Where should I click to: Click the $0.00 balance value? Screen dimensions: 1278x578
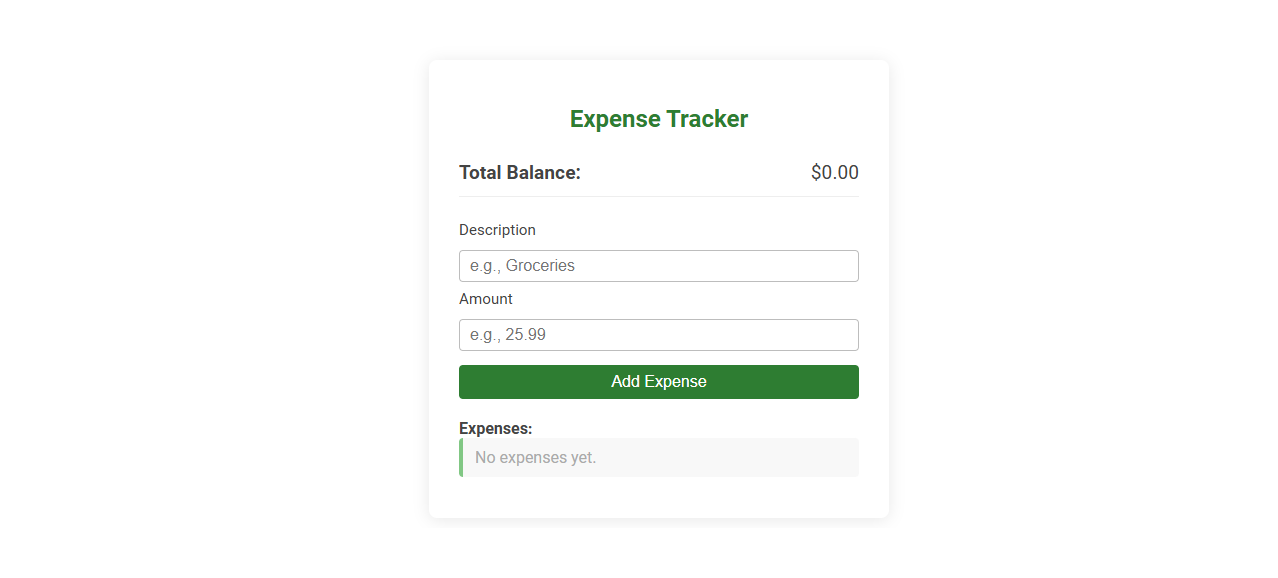pos(834,172)
